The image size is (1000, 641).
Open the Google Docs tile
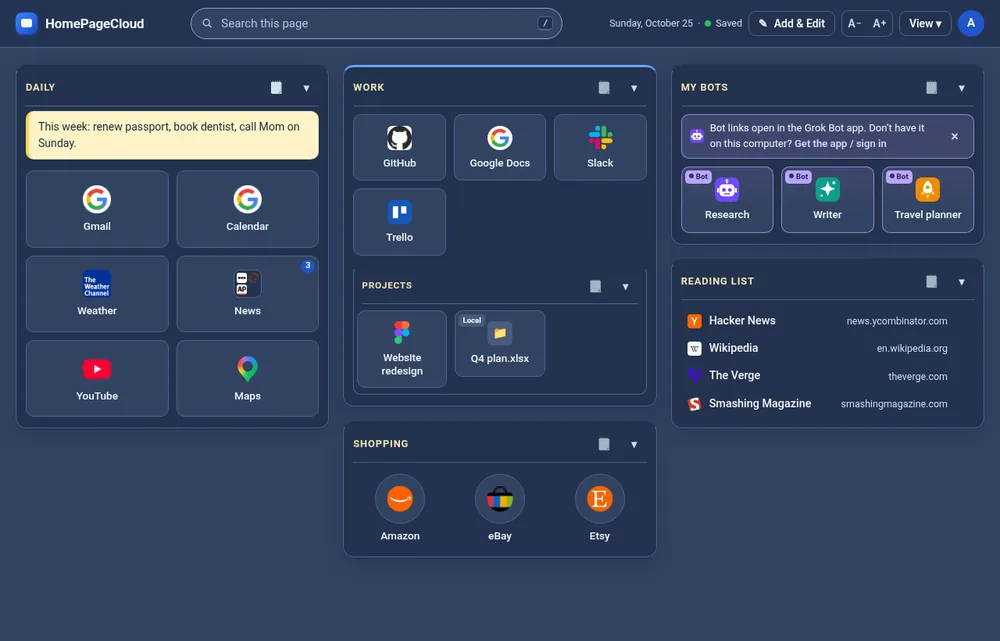500,147
